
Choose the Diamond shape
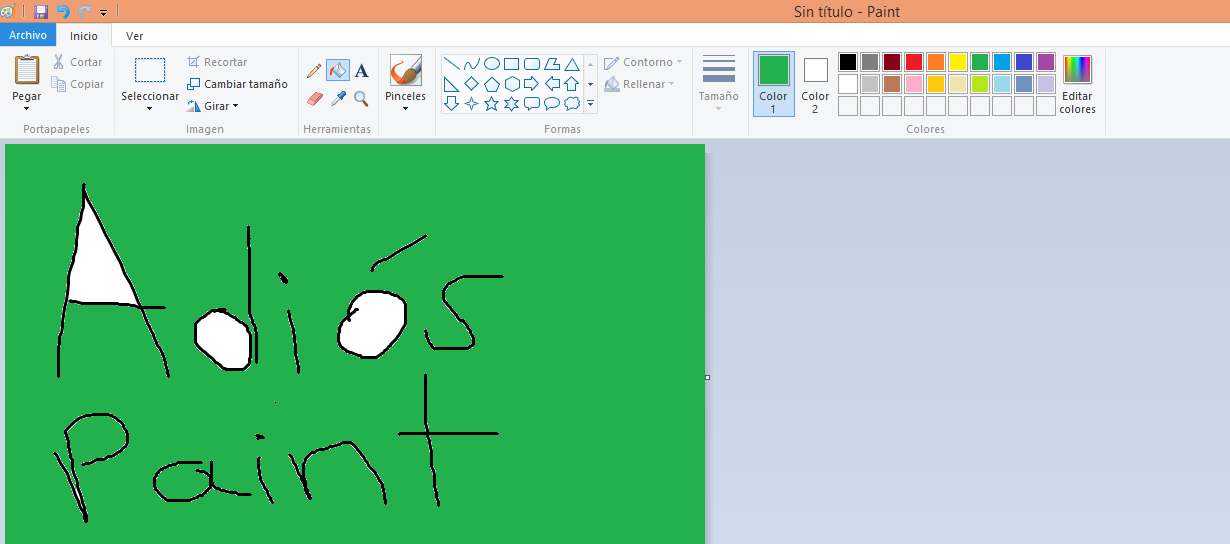pyautogui.click(x=471, y=84)
